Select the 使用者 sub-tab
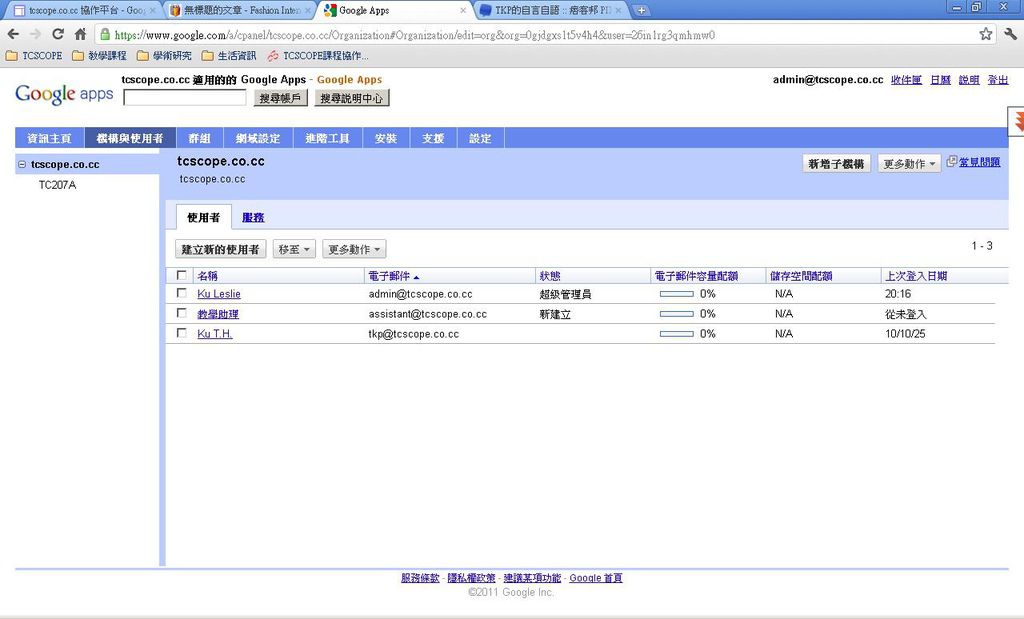The image size is (1024, 619). (204, 217)
